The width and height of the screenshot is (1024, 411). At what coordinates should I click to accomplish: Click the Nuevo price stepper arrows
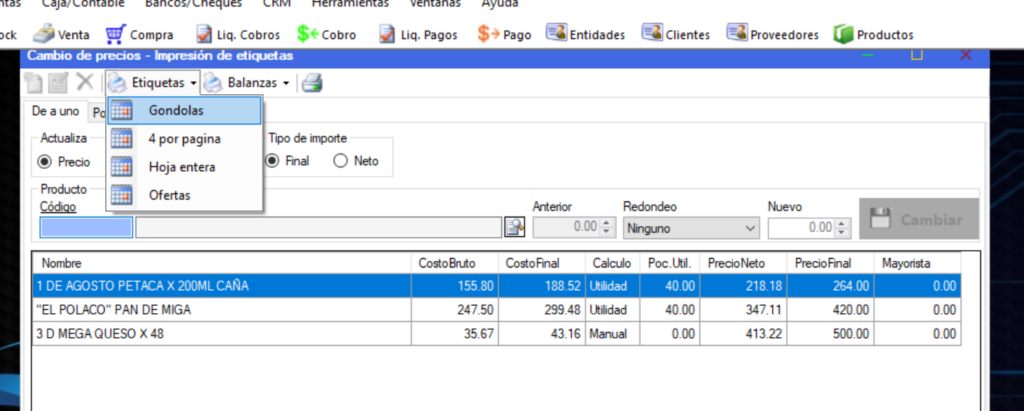coord(840,228)
